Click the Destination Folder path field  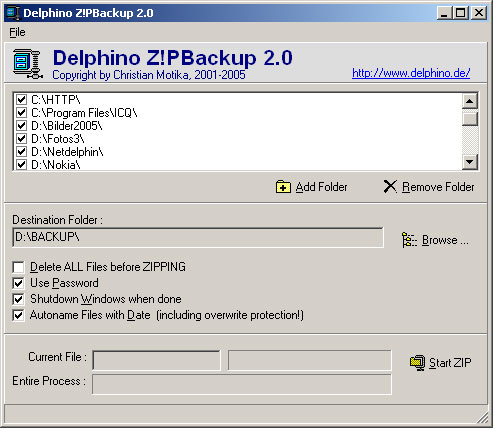(x=198, y=238)
